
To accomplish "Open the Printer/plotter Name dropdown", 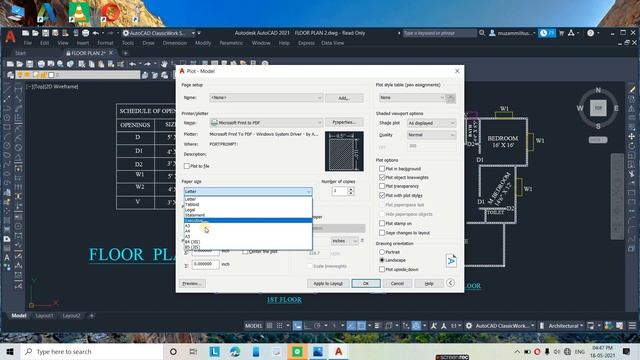I will [266, 122].
